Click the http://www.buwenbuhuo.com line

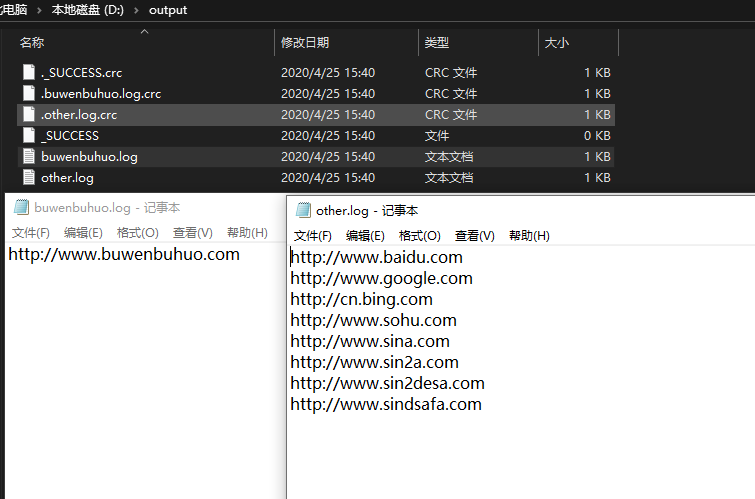coord(124,254)
